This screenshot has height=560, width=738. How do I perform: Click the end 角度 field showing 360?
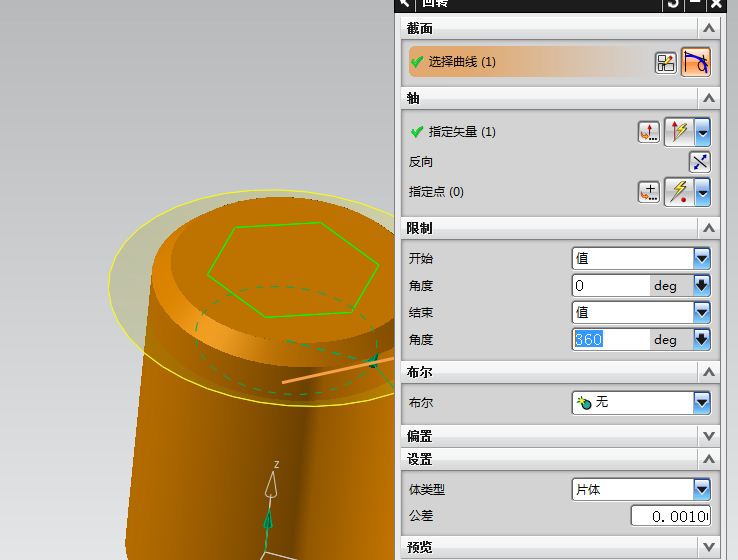click(x=610, y=339)
